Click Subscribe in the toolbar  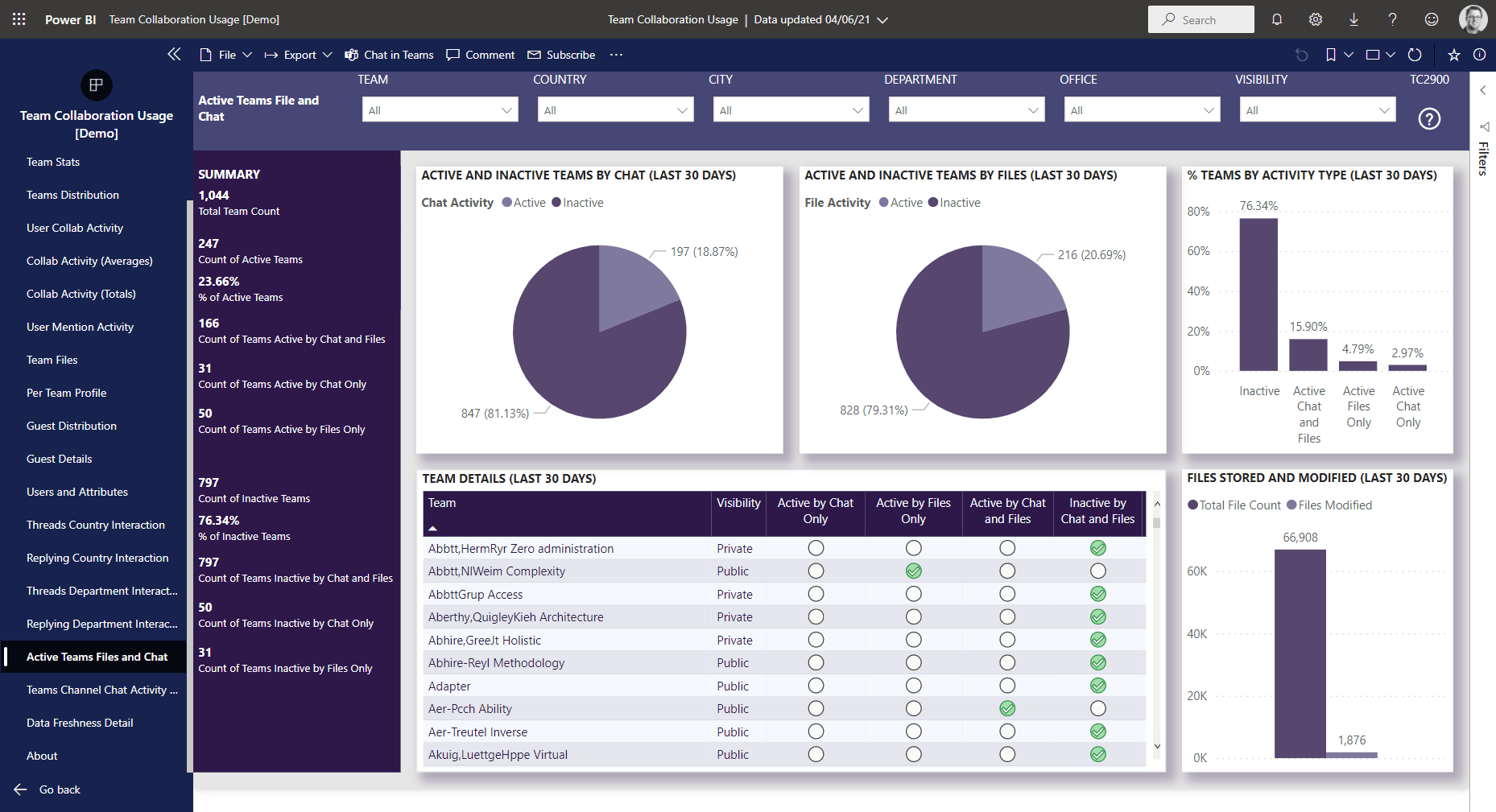(x=561, y=55)
